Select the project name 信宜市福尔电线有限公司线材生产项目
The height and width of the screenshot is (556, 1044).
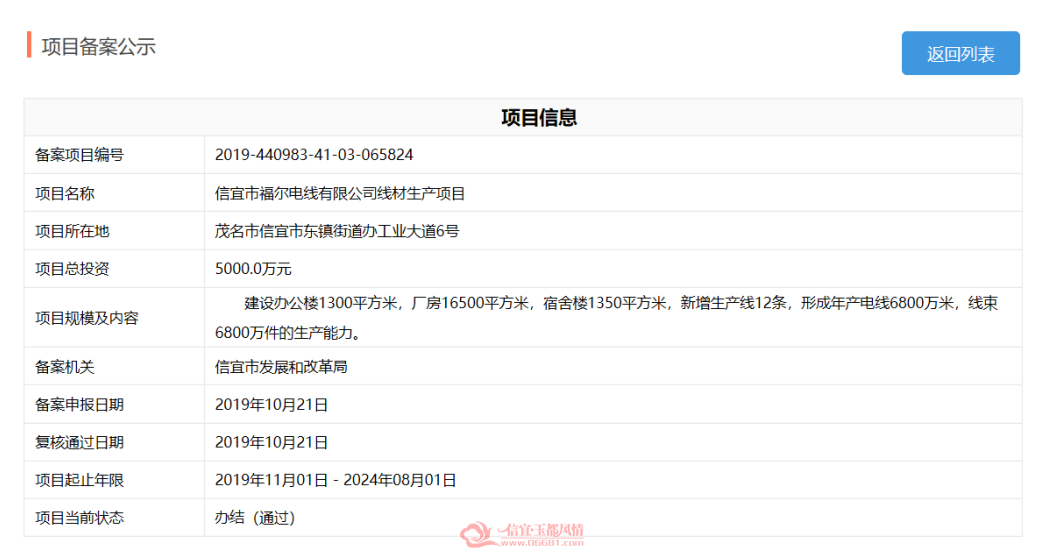pyautogui.click(x=340, y=194)
